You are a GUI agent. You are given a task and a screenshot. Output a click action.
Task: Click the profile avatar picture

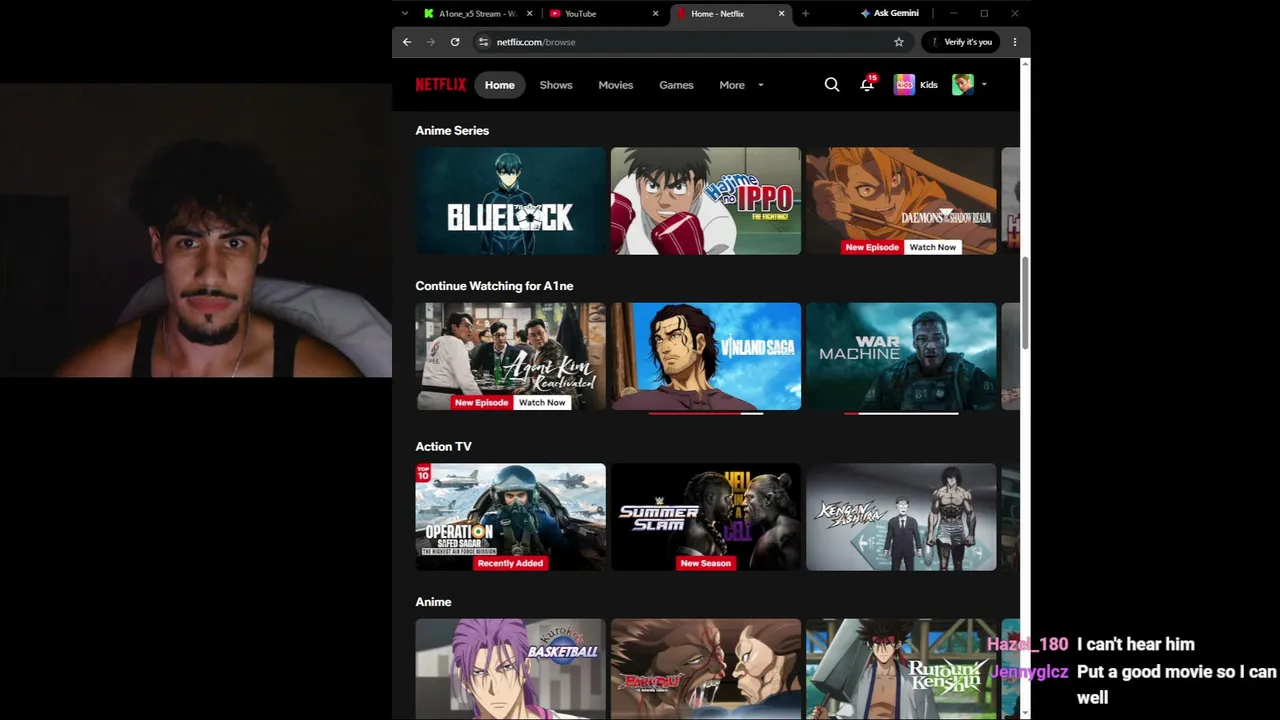(963, 85)
